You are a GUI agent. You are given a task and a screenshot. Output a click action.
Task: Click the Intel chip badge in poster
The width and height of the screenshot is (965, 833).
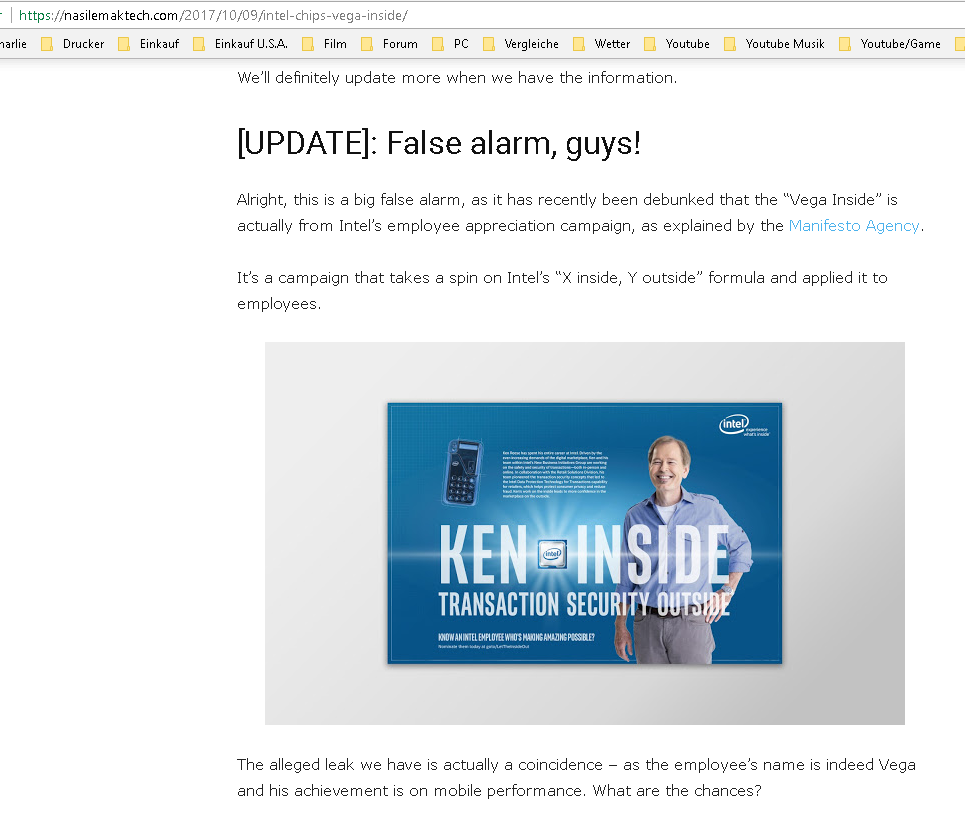552,554
